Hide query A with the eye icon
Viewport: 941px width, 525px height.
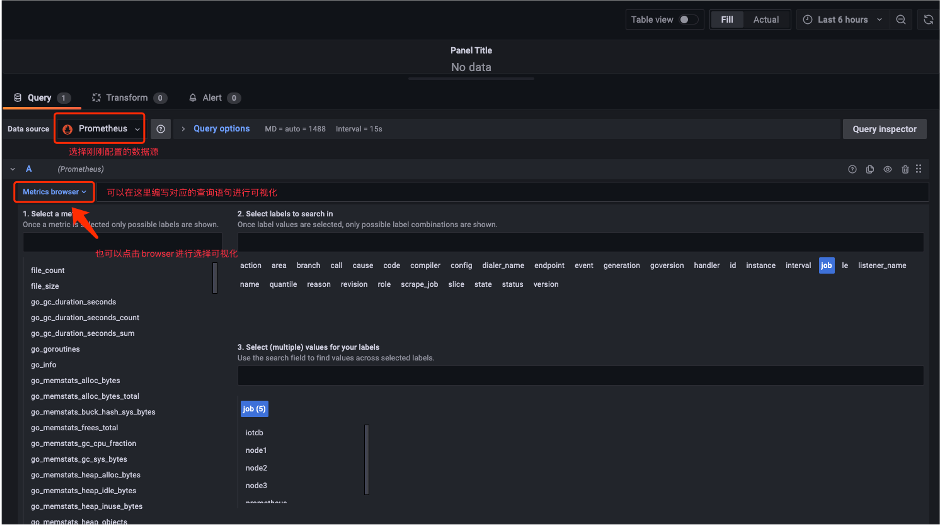pos(887,169)
